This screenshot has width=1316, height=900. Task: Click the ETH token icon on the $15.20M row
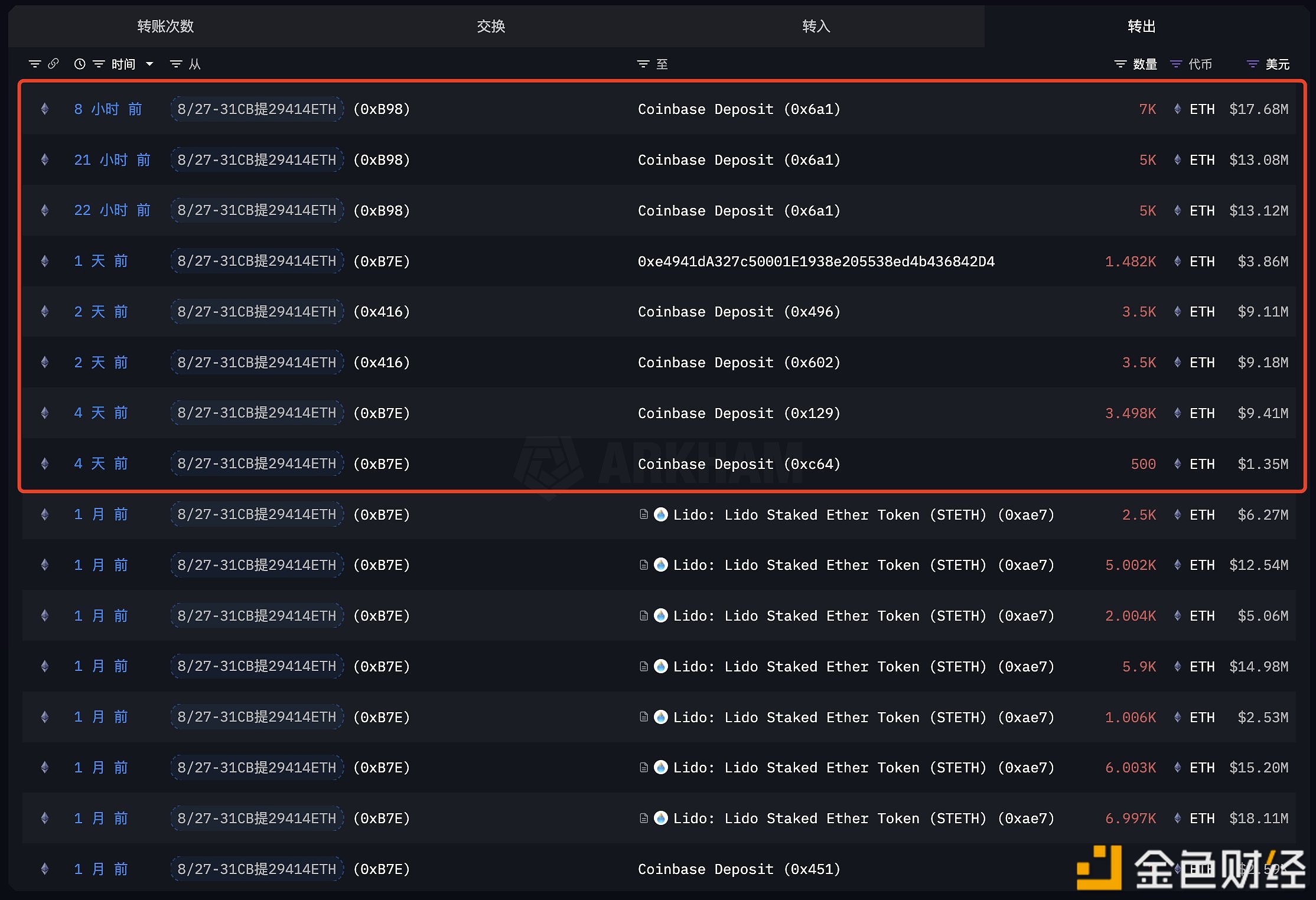(1177, 768)
